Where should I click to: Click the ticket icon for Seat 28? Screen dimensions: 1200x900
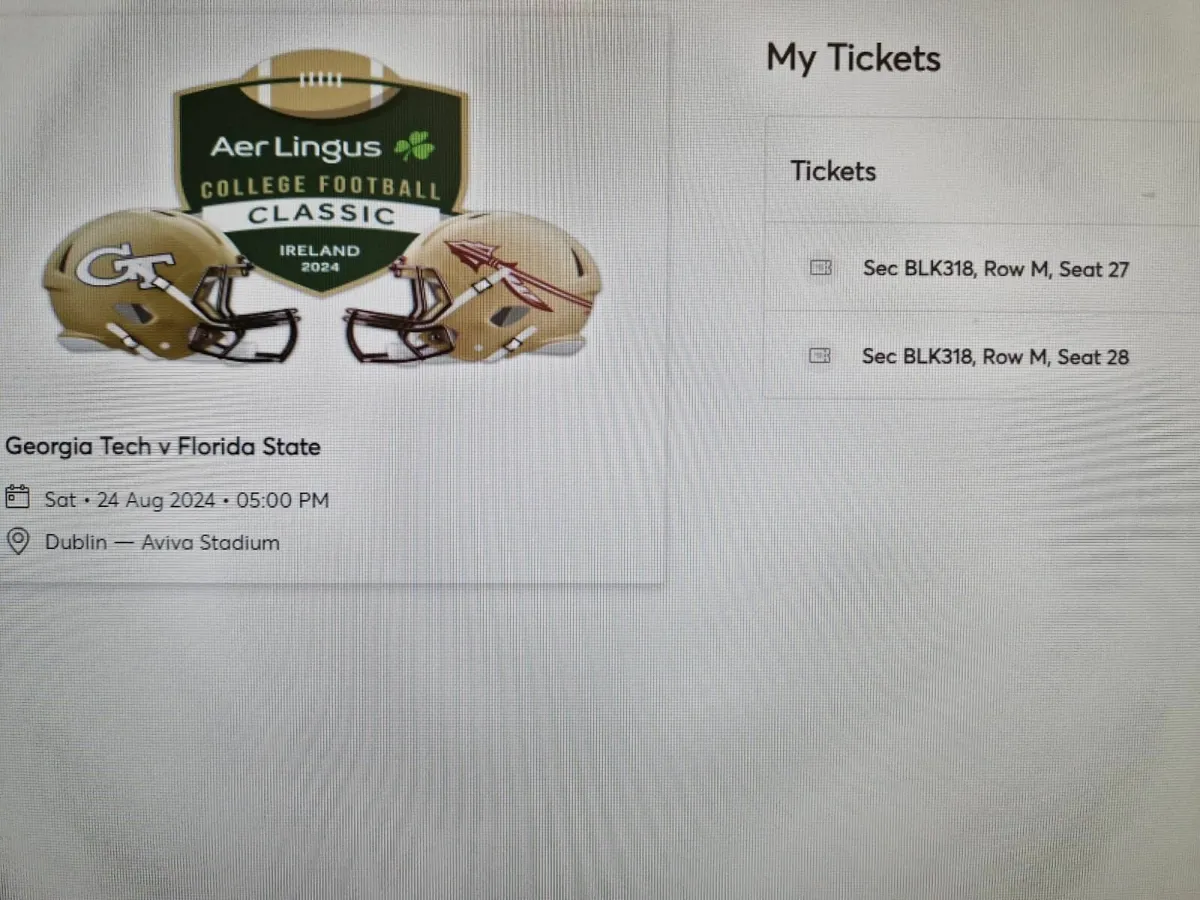[x=820, y=356]
